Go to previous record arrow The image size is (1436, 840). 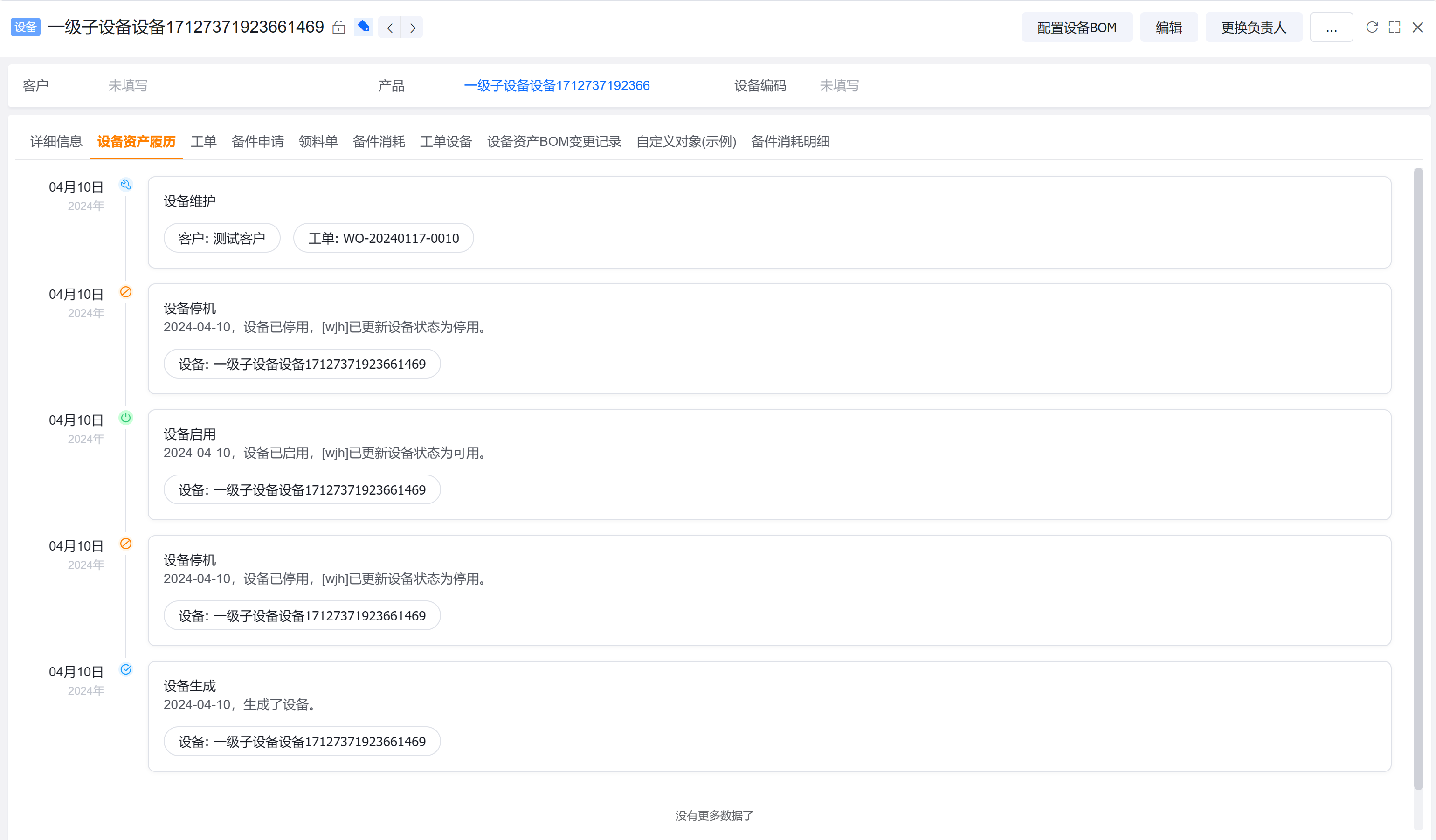pyautogui.click(x=390, y=28)
